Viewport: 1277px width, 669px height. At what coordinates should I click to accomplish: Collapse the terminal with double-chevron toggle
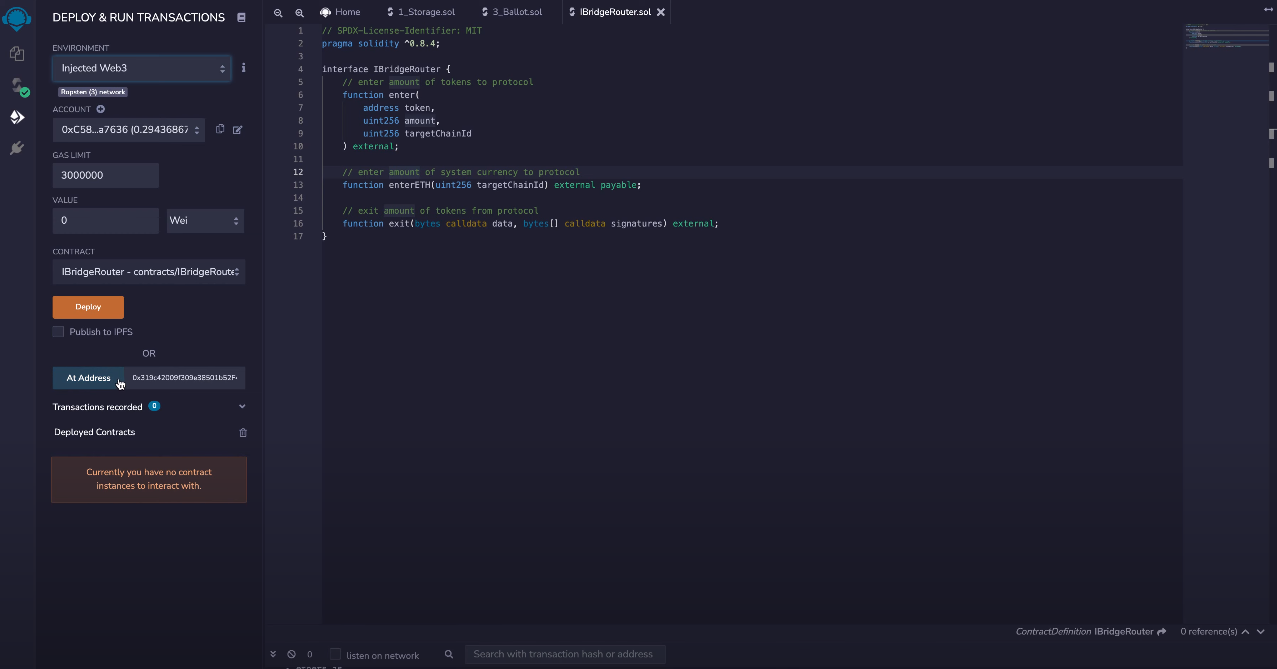[x=273, y=655]
